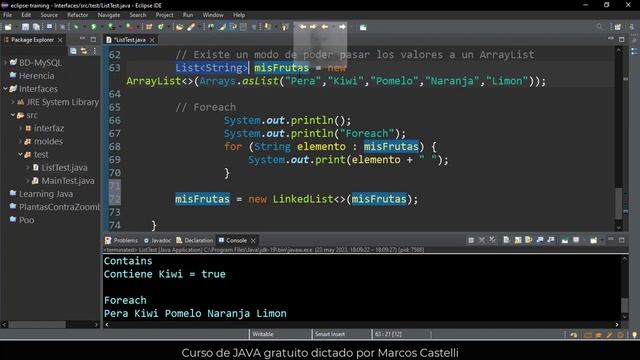
Task: Click the Open Console icon
Action: pos(593,240)
